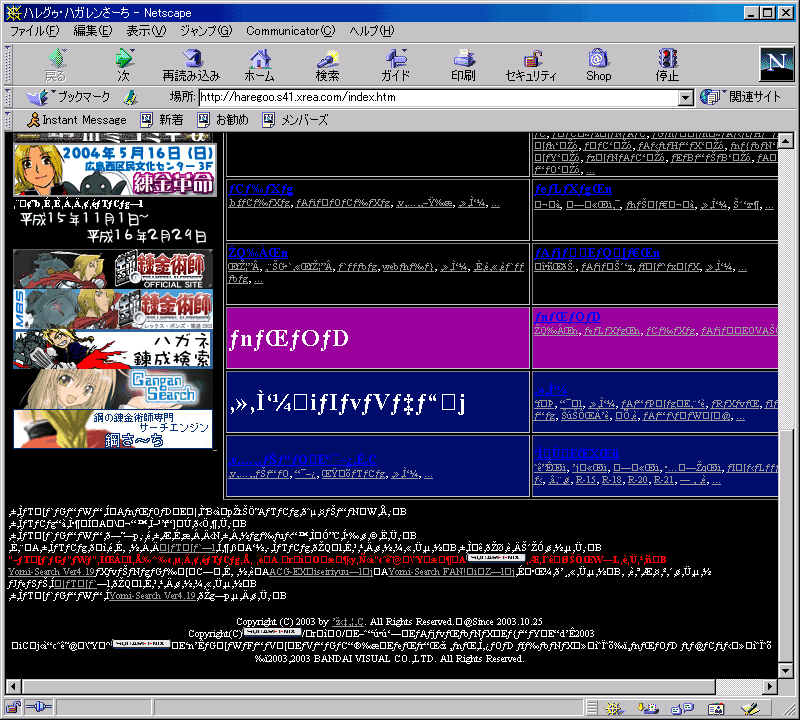
Task: Click the page location icon beside 場所
Action: (x=131, y=97)
